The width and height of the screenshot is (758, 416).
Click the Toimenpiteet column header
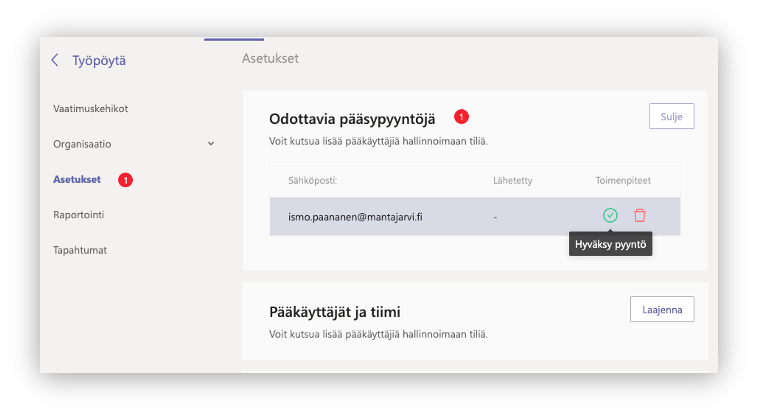point(623,181)
